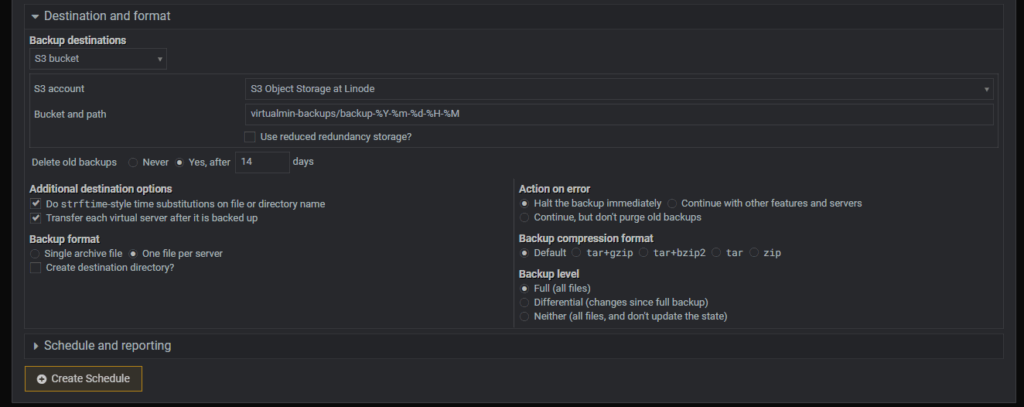Viewport: 1024px width, 407px height.
Task: Select Never for Delete old backups
Action: (x=133, y=162)
